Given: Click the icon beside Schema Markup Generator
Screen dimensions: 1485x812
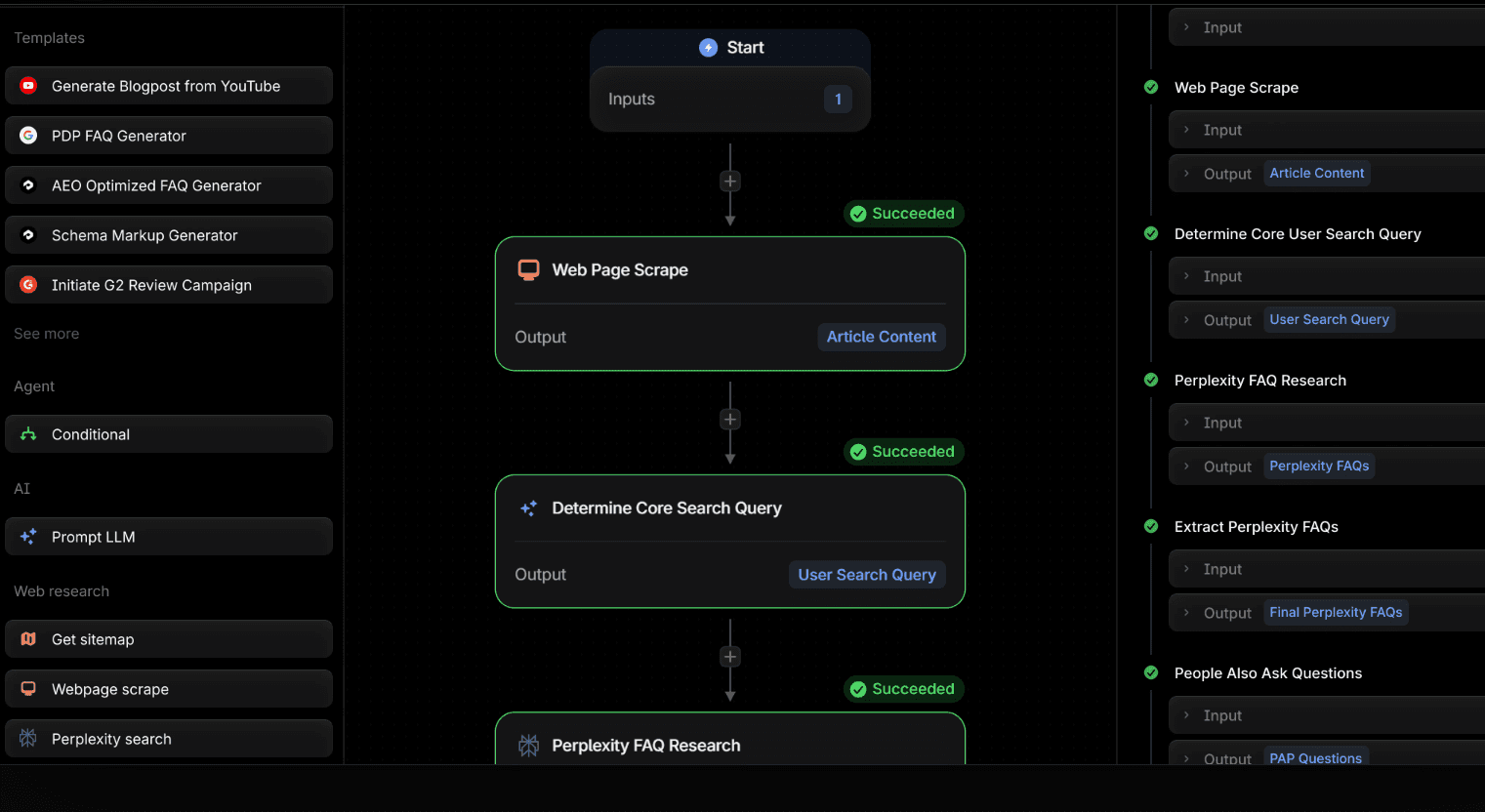Looking at the screenshot, I should pyautogui.click(x=28, y=235).
